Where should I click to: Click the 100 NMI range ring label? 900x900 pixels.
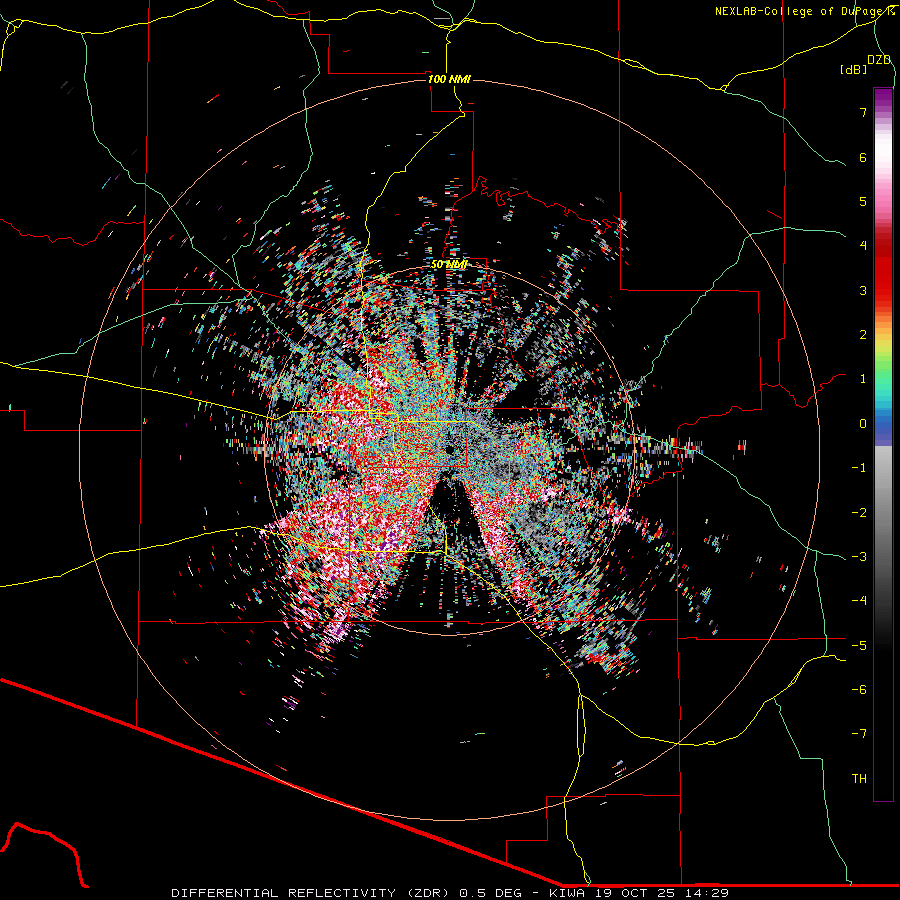click(449, 79)
